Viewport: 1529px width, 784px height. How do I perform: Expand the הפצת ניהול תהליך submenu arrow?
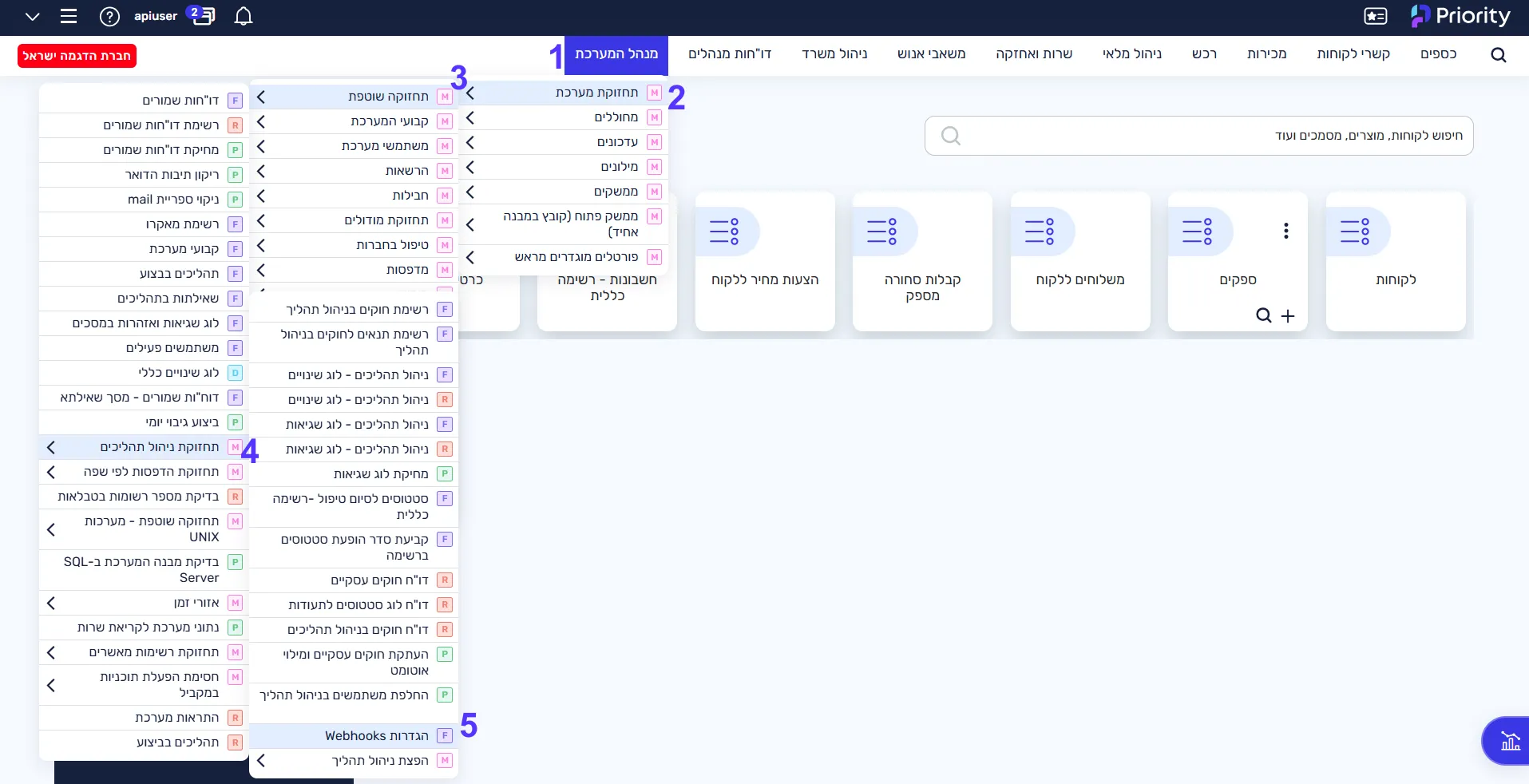tap(261, 761)
